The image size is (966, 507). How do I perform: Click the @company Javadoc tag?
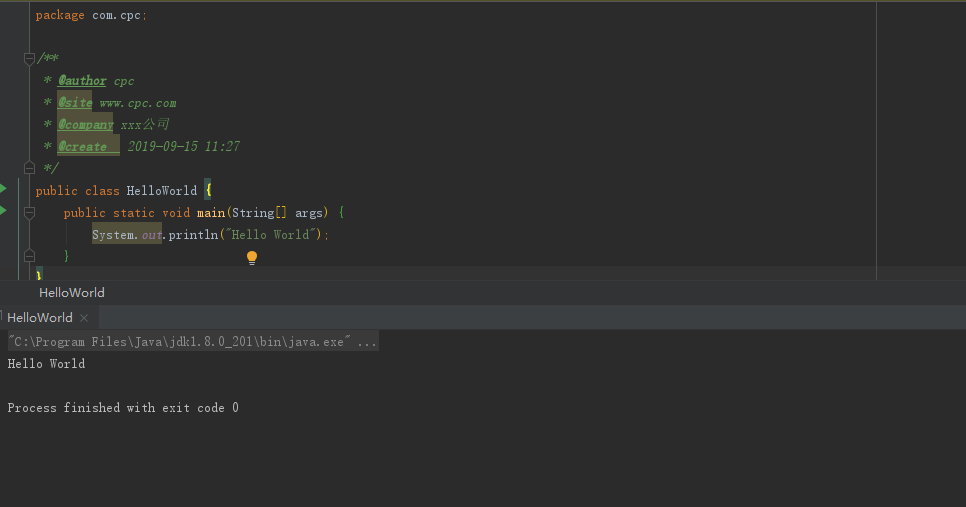tap(86, 124)
